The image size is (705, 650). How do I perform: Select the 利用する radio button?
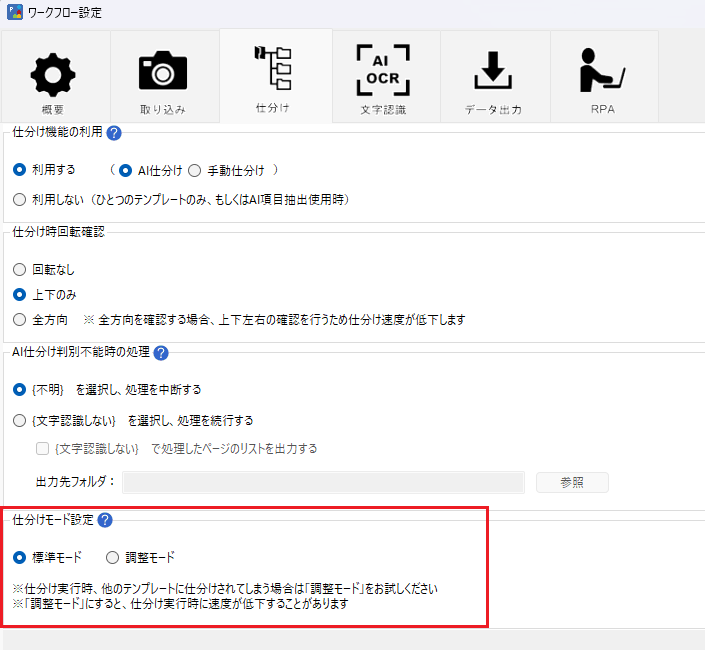pos(19,170)
